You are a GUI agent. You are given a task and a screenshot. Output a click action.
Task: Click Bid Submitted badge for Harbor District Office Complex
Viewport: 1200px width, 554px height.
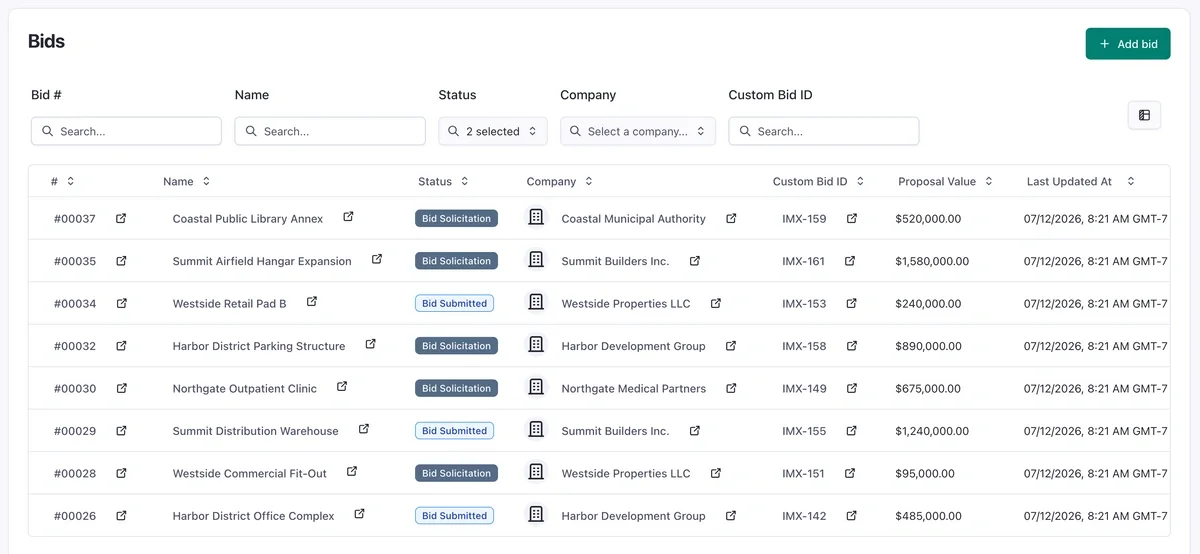click(454, 516)
